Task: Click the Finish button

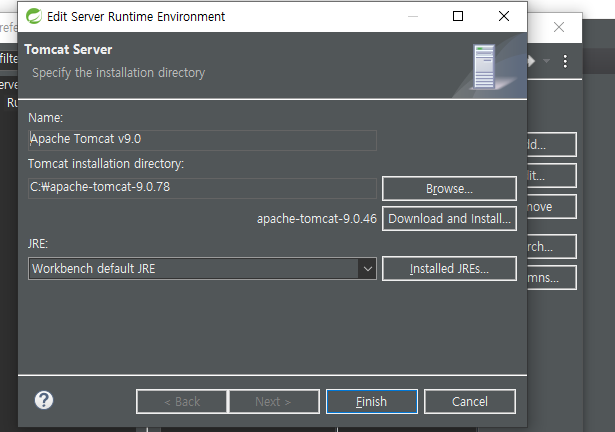Action: tap(371, 401)
